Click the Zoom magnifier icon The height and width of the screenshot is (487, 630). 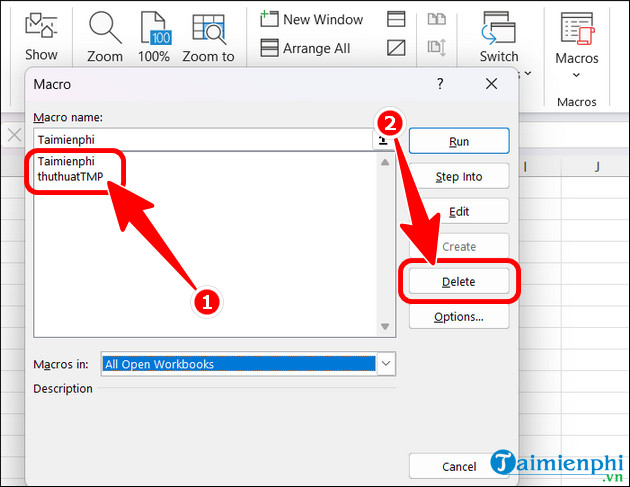click(105, 28)
